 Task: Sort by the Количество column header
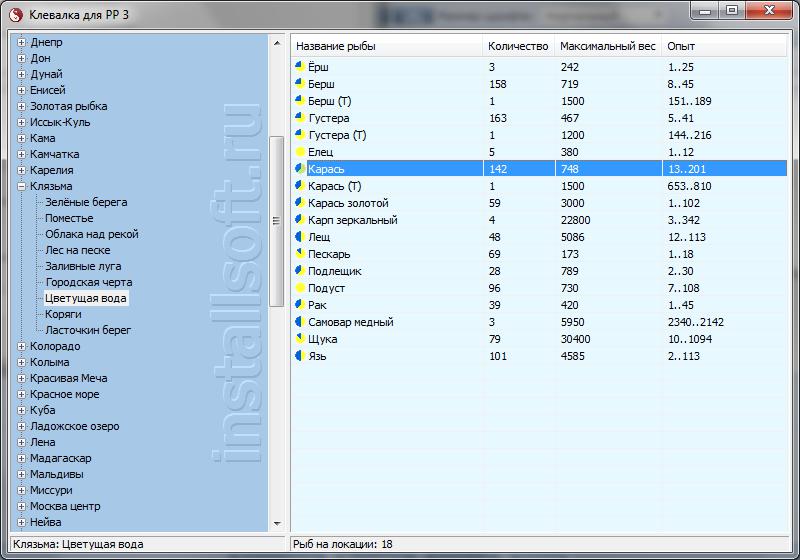(x=518, y=46)
